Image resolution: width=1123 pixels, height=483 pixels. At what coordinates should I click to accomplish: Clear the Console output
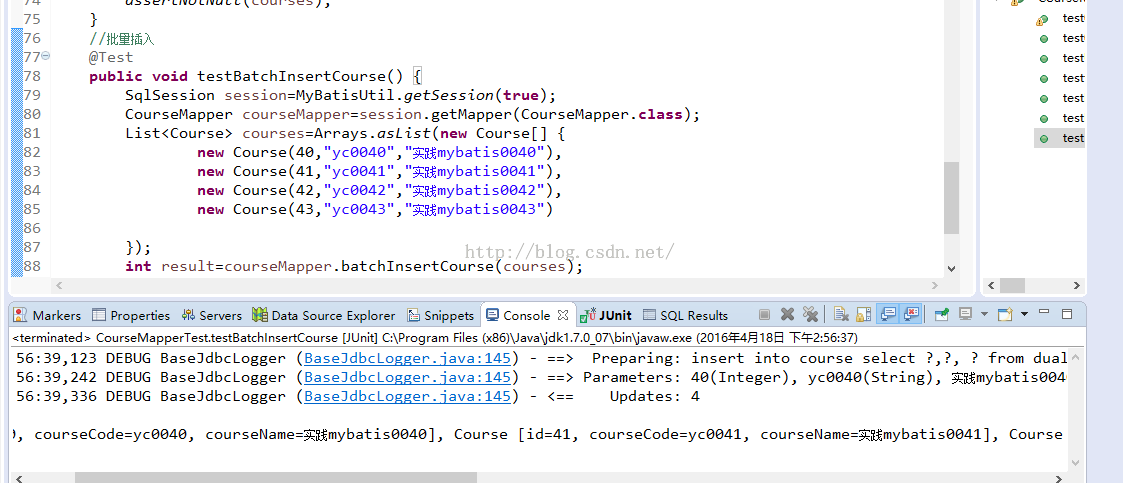pyautogui.click(x=842, y=315)
